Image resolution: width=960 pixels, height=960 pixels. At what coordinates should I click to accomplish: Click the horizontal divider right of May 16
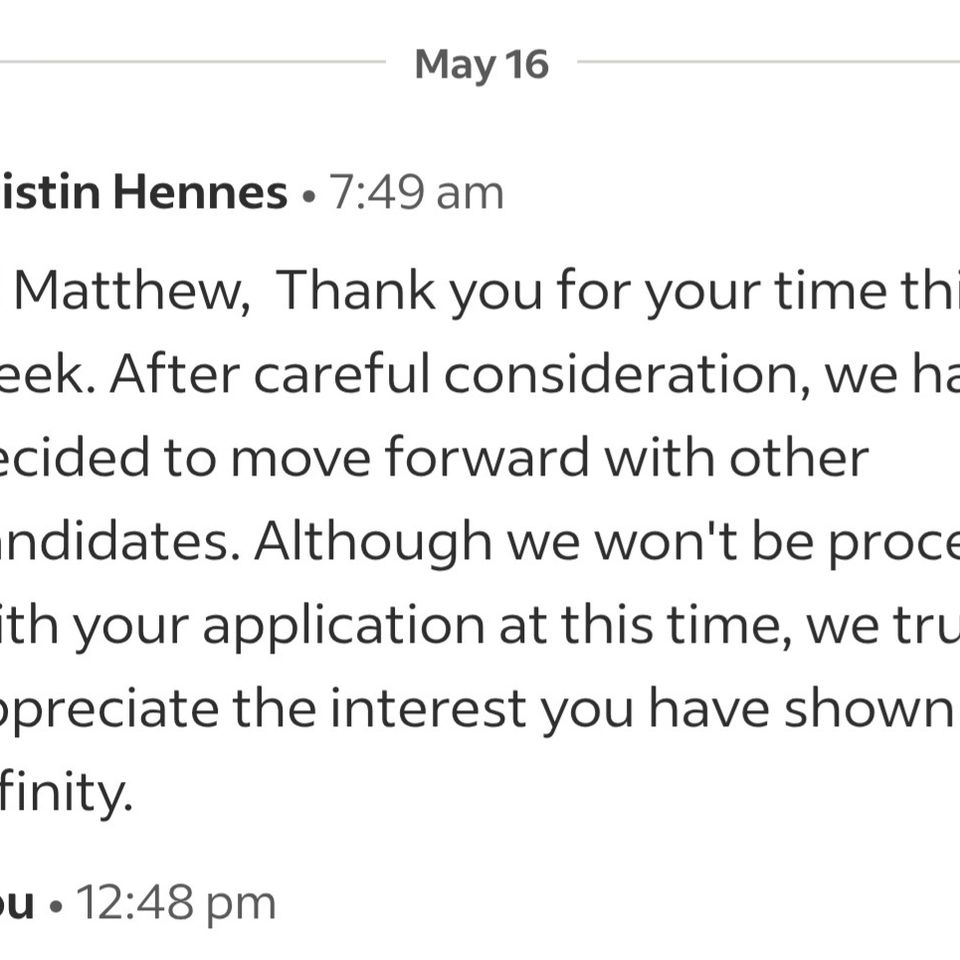[768, 62]
